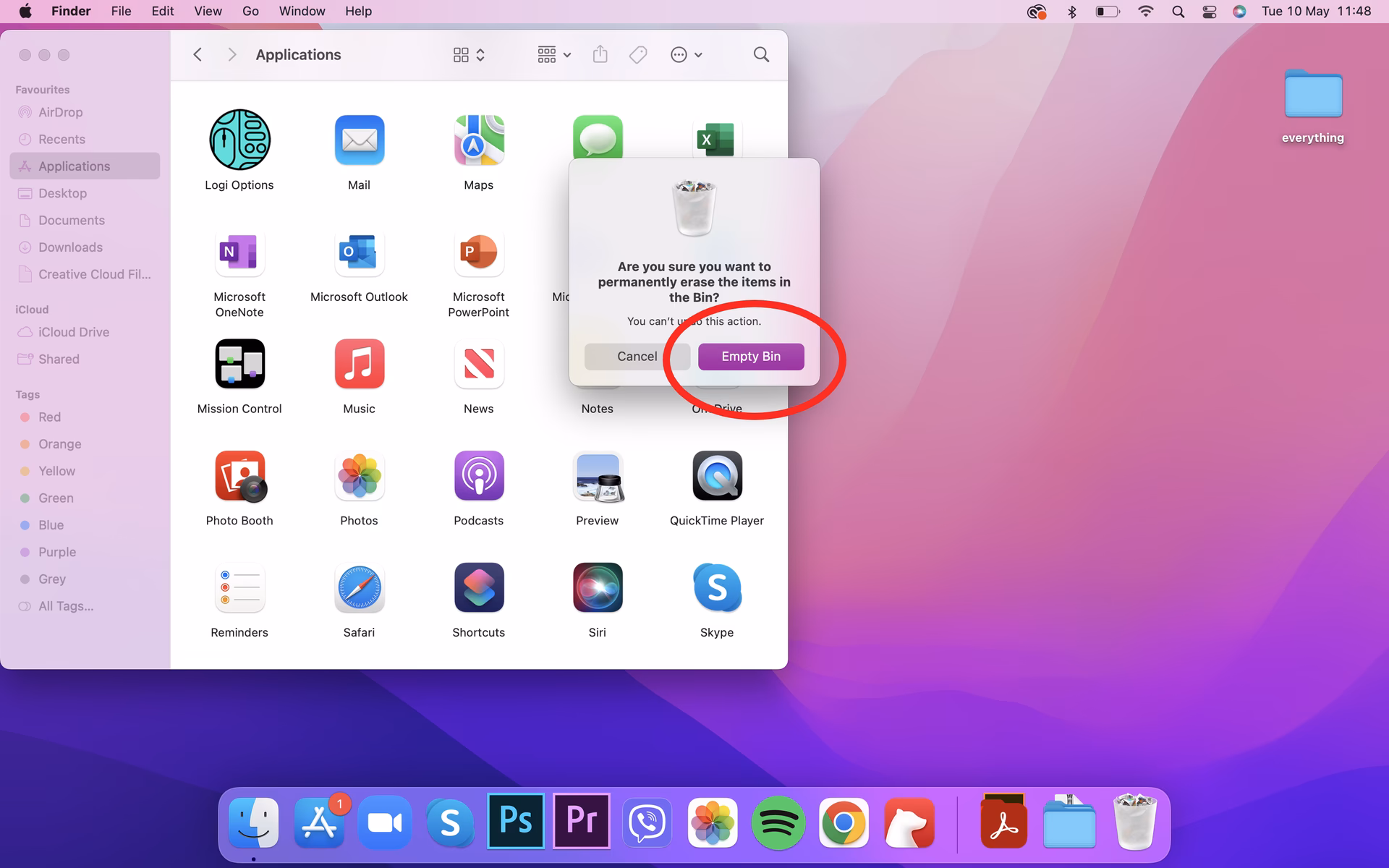Image resolution: width=1389 pixels, height=868 pixels.
Task: Open the Window menu
Action: tap(302, 12)
